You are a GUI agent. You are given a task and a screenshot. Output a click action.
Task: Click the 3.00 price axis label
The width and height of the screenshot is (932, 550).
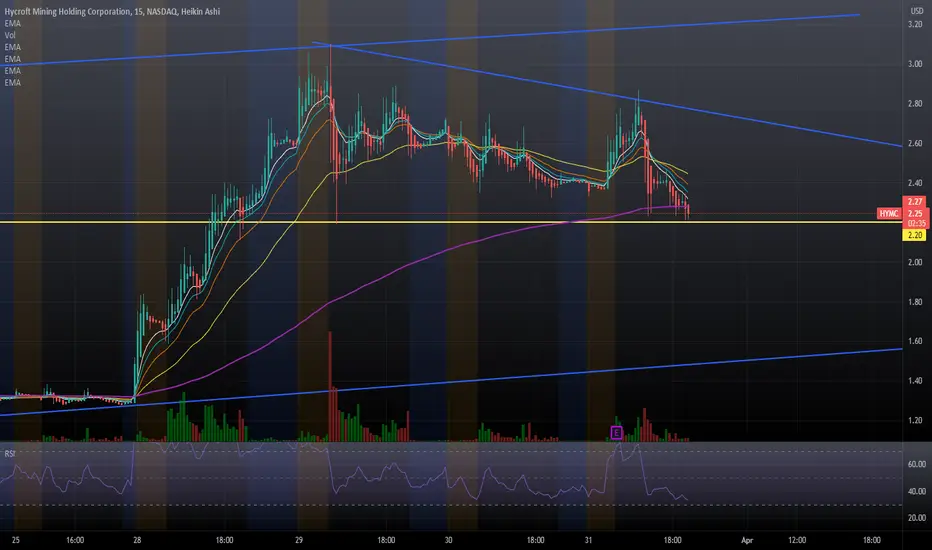point(915,64)
